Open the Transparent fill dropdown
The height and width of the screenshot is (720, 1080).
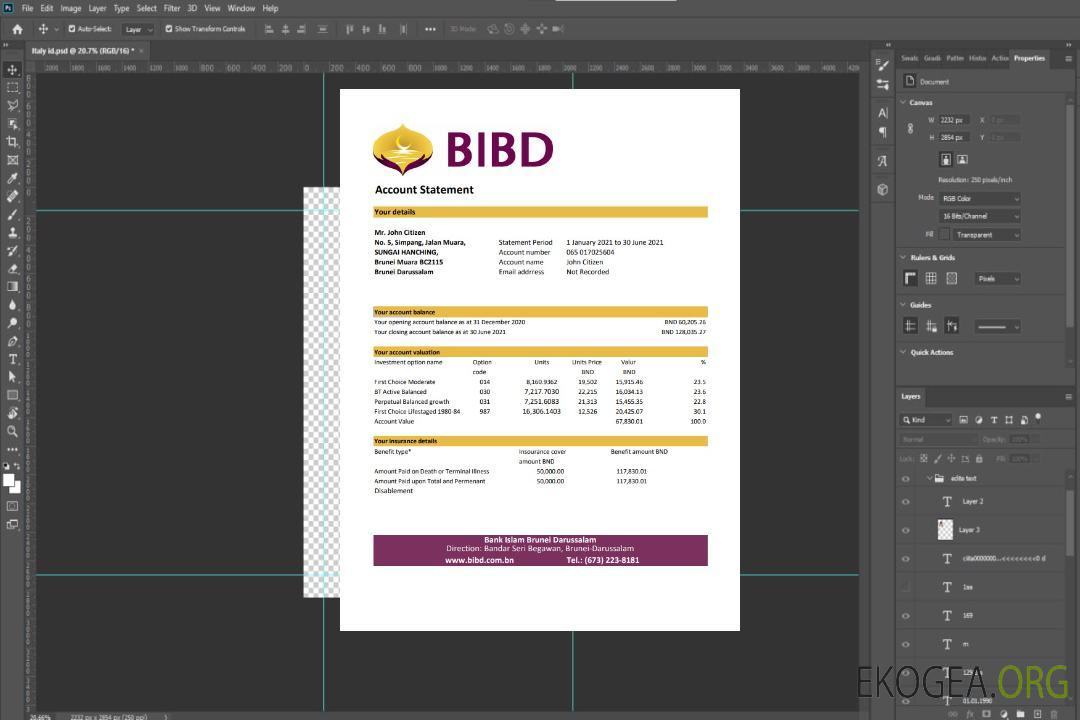click(986, 235)
